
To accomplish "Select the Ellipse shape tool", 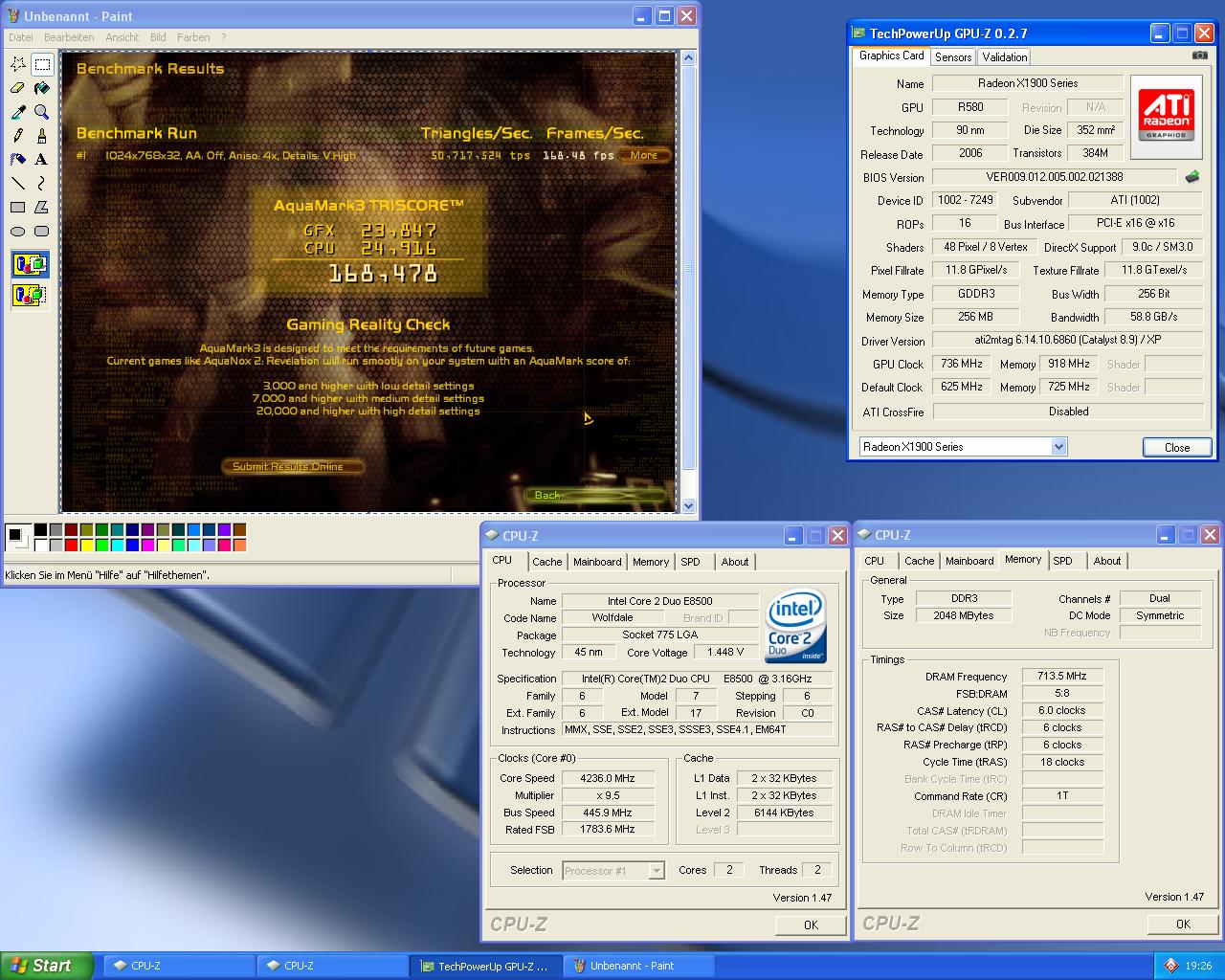I will point(18,231).
